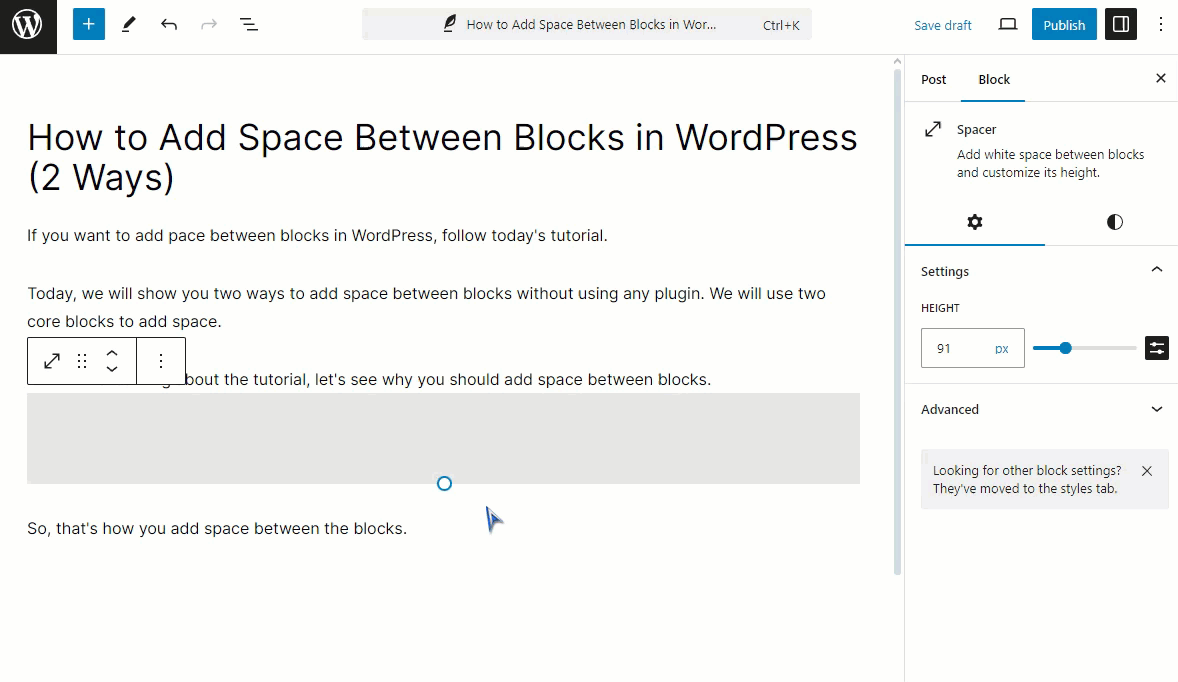This screenshot has height=682, width=1178.
Task: Expand the Advanced panel
Action: point(1041,409)
